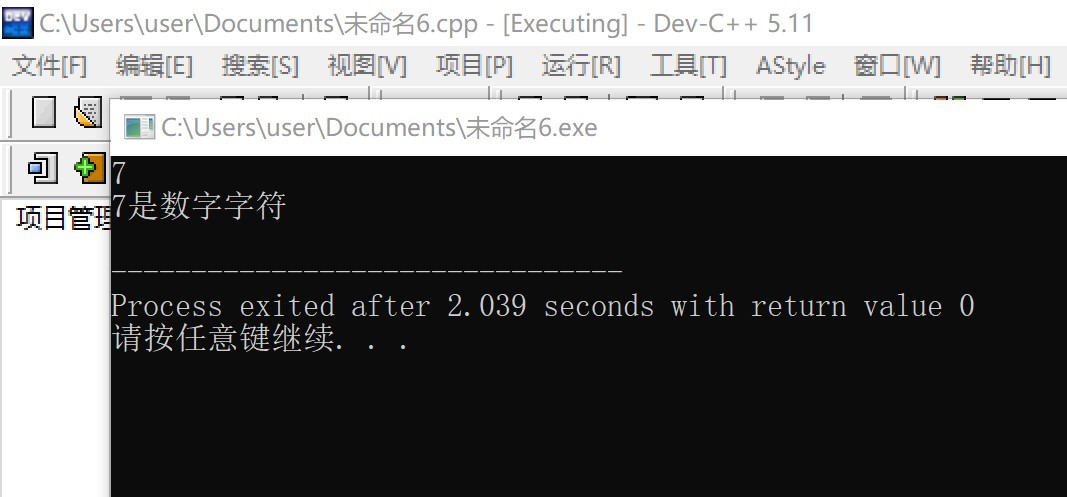Open the 项目[P] menu
Viewport: 1067px width, 497px height.
[x=474, y=66]
